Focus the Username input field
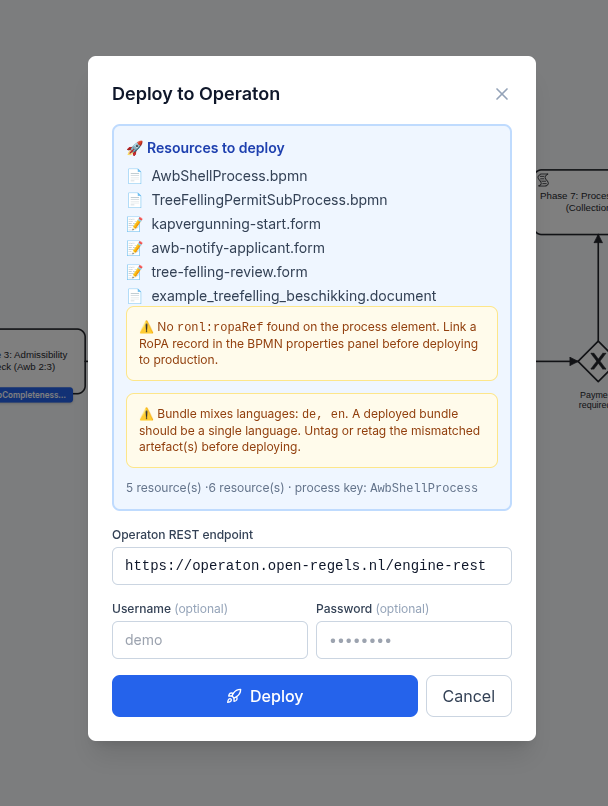The image size is (608, 806). point(210,640)
